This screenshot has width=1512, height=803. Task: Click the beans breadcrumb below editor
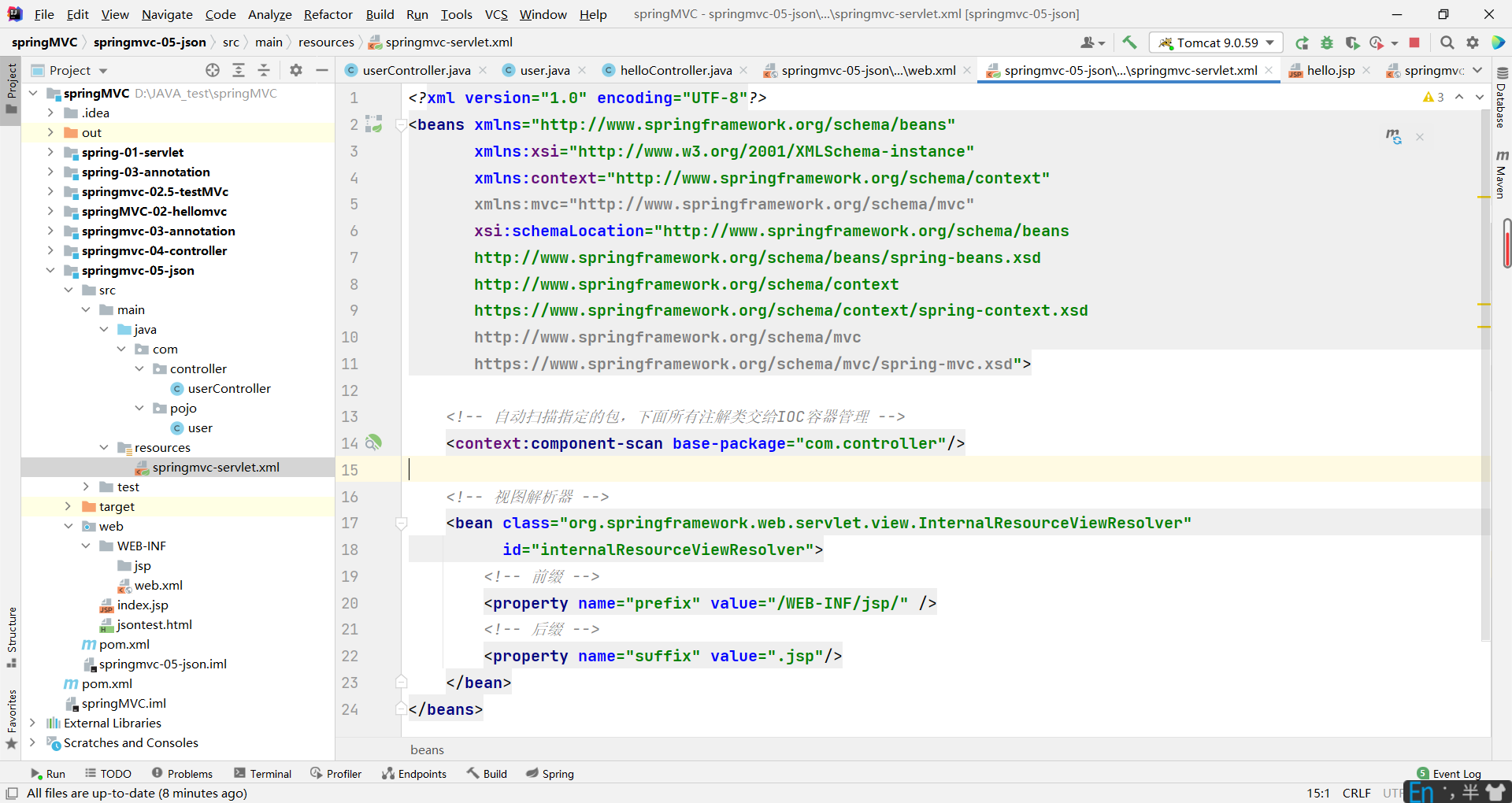(x=427, y=749)
